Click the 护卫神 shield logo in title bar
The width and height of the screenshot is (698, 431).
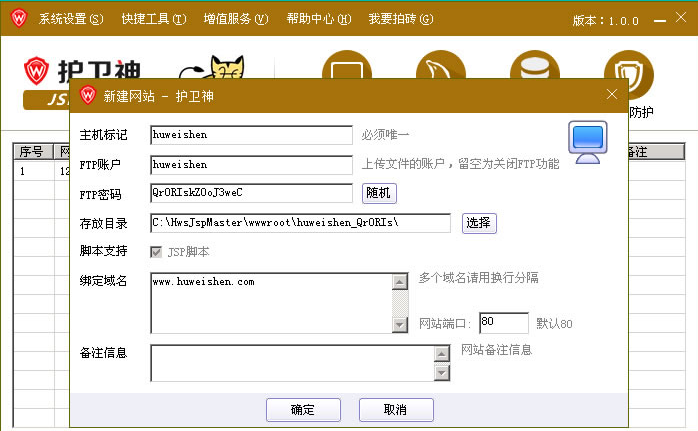19,18
